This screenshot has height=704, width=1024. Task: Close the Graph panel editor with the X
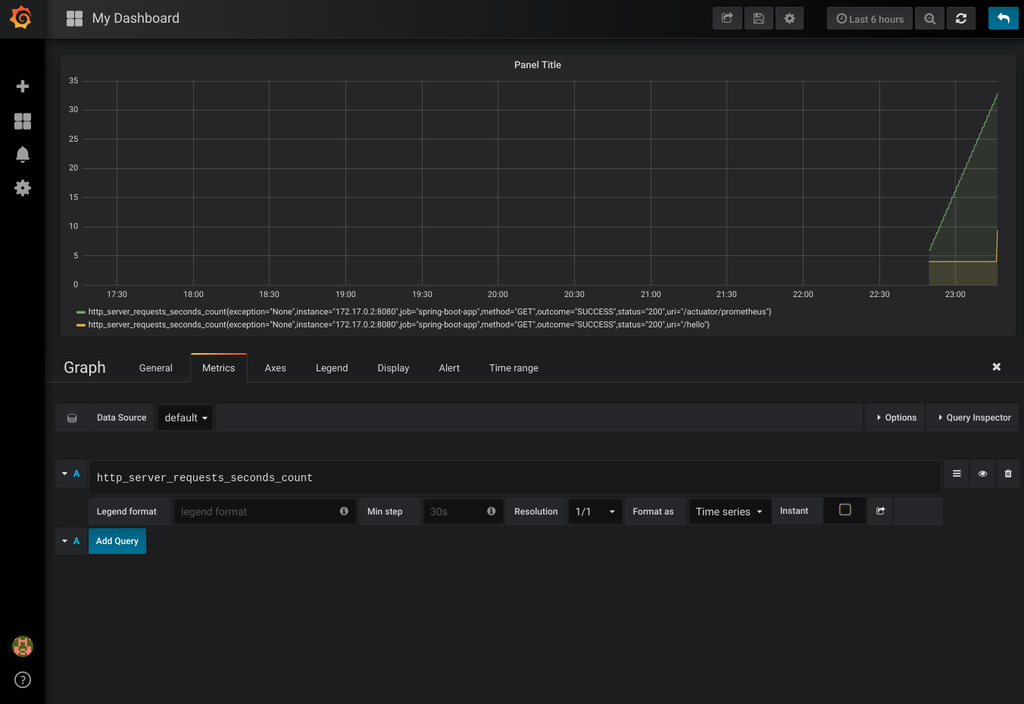click(997, 367)
